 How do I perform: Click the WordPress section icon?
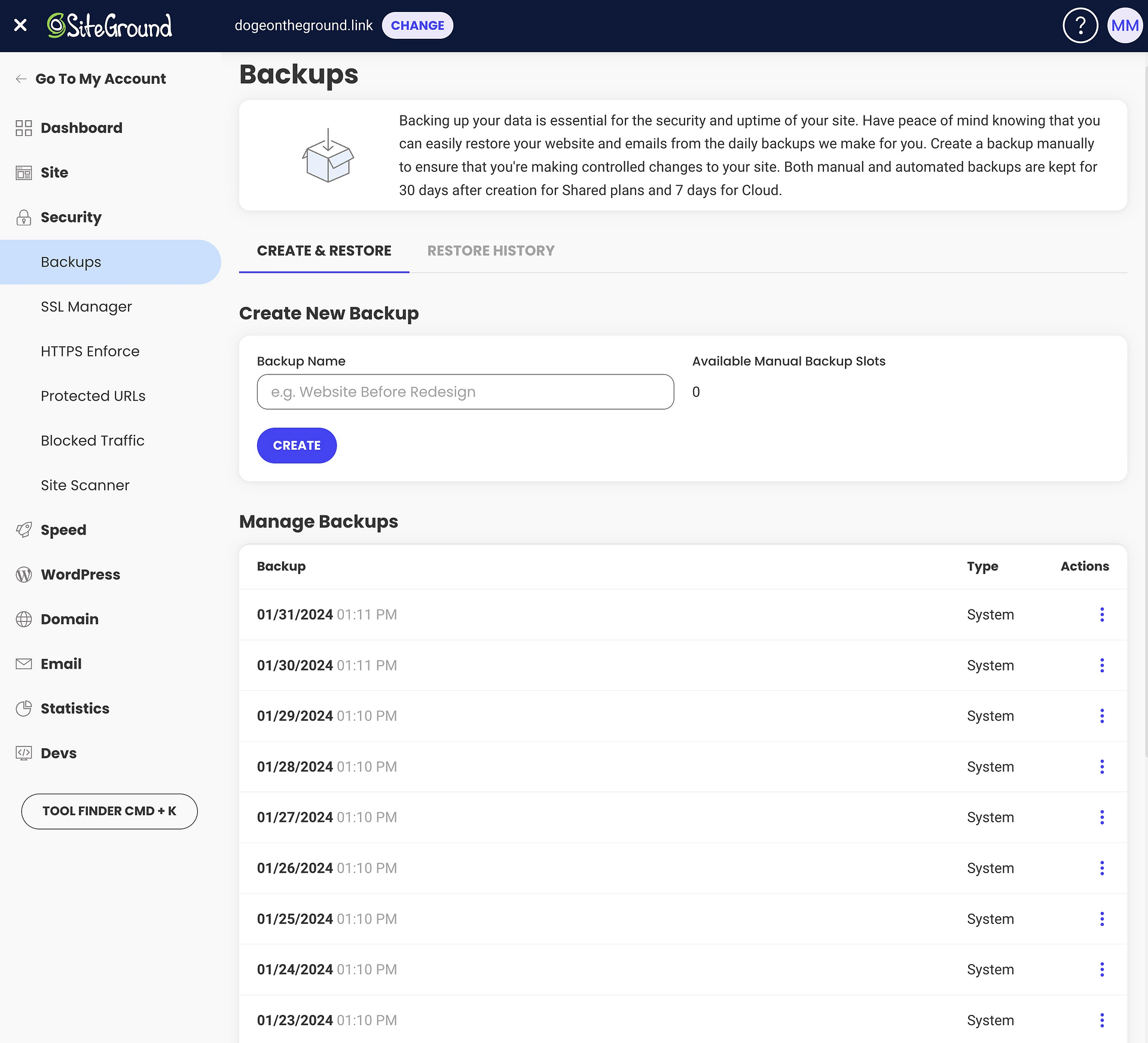tap(24, 574)
